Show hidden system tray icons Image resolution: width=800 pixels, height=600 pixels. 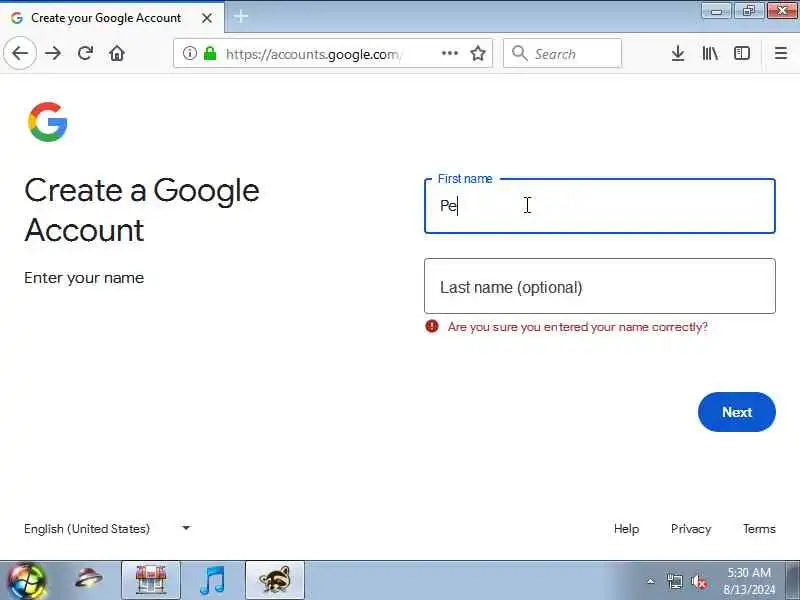pos(650,581)
